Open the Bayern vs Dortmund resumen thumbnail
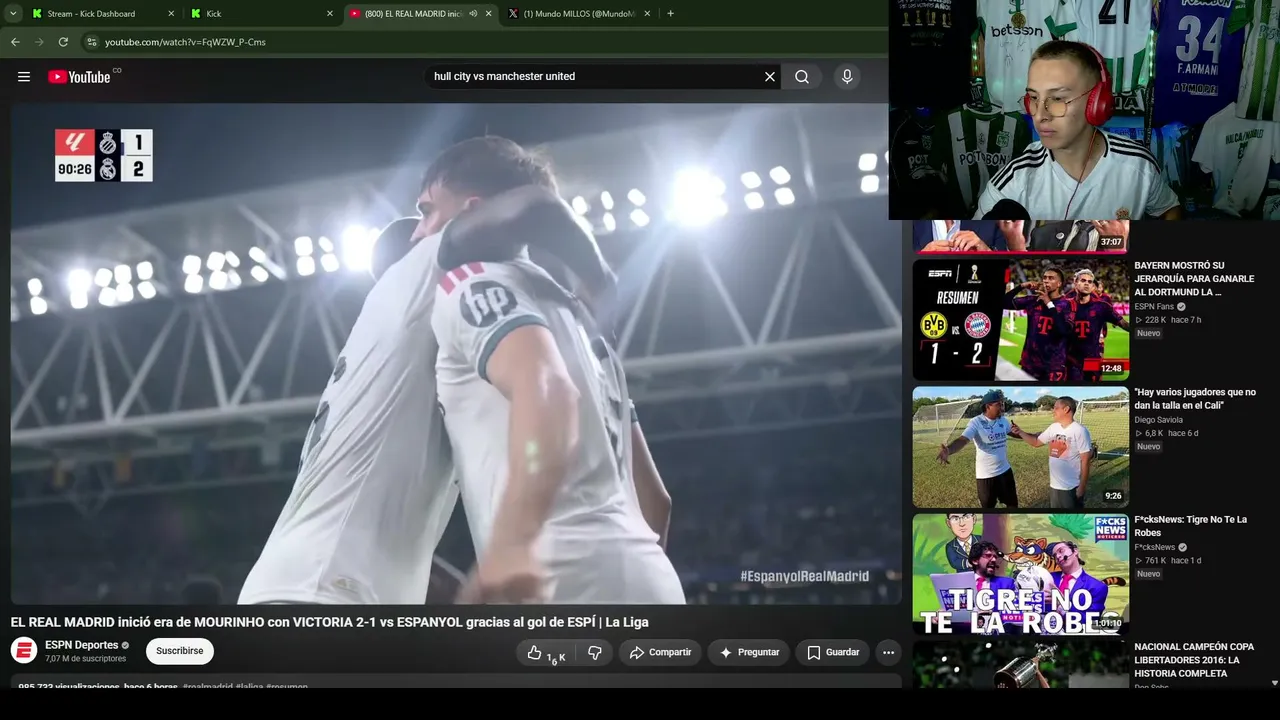 (1021, 320)
